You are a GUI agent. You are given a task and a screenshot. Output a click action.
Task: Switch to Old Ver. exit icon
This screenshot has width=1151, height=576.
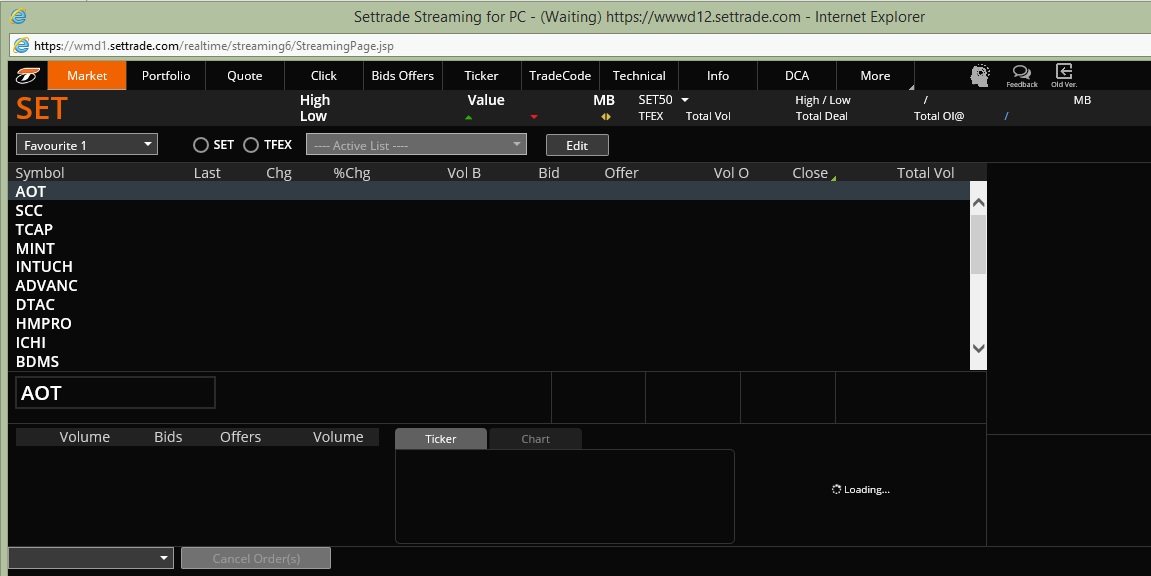coord(1064,76)
